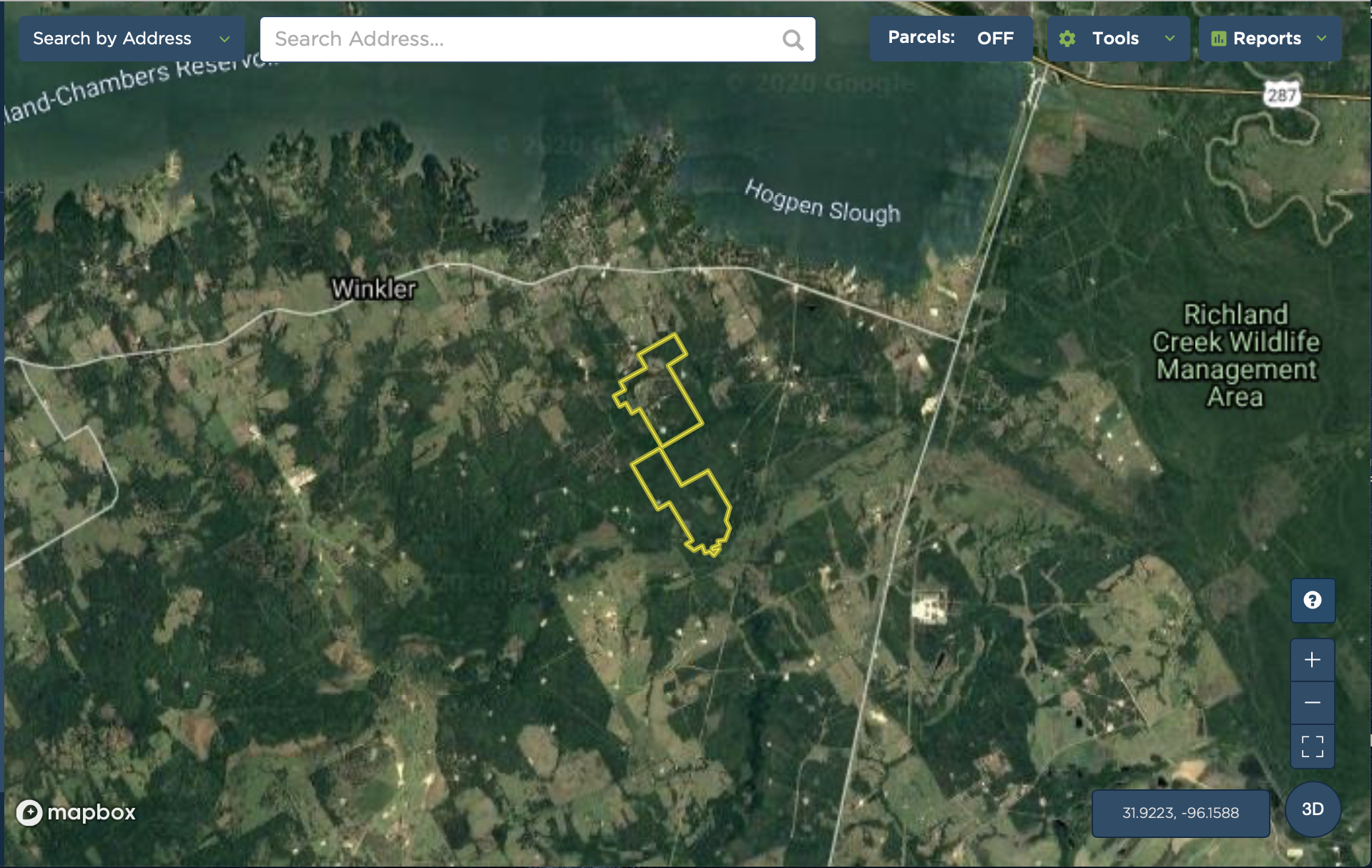Zoom out with the minus button

pyautogui.click(x=1312, y=703)
